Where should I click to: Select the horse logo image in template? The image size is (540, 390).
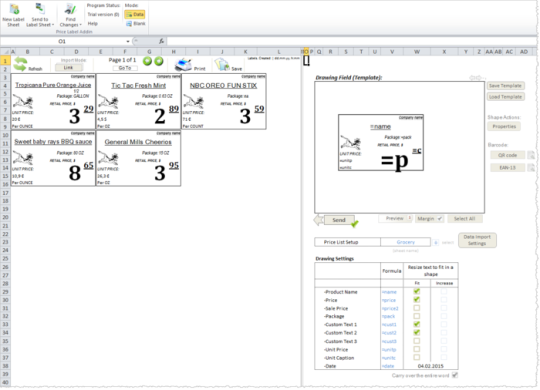(x=351, y=143)
